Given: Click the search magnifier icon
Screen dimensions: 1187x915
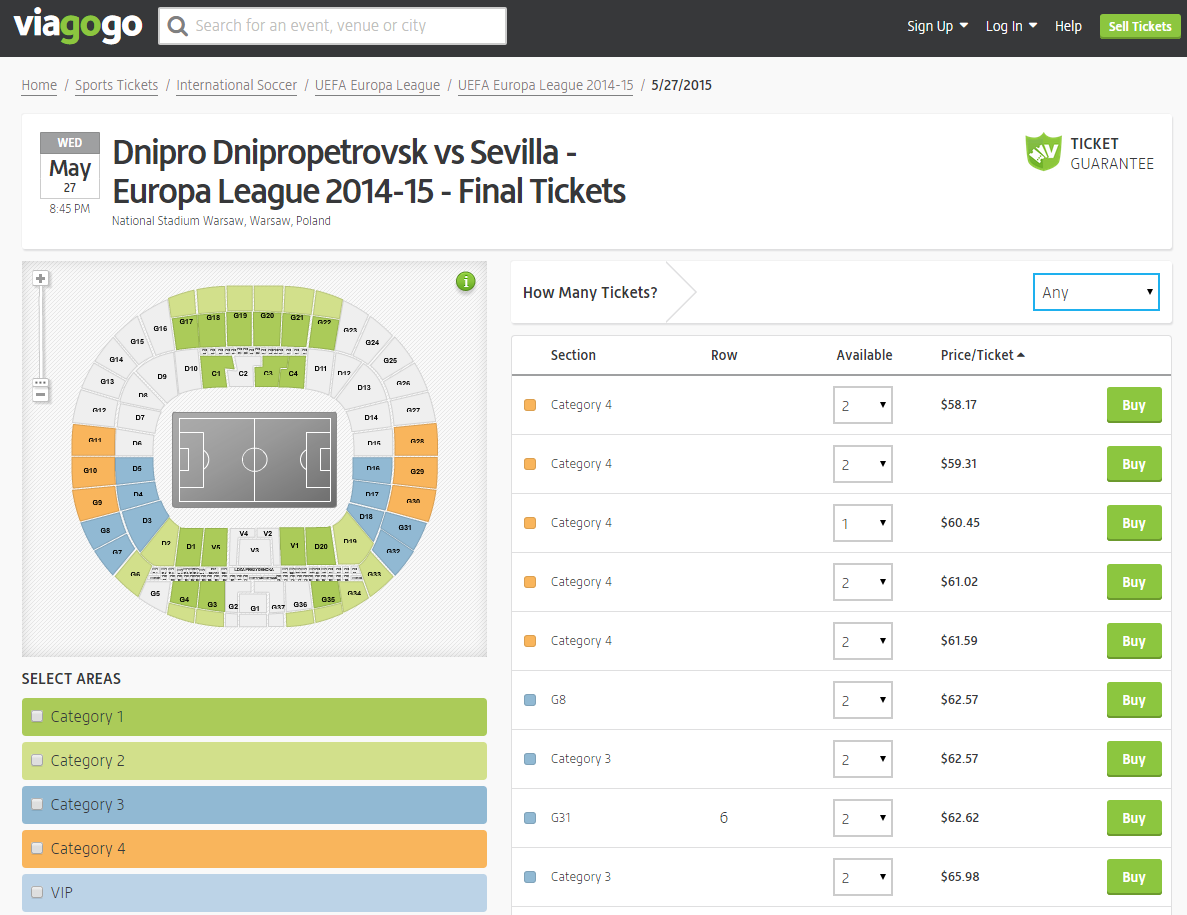Looking at the screenshot, I should pos(178,26).
